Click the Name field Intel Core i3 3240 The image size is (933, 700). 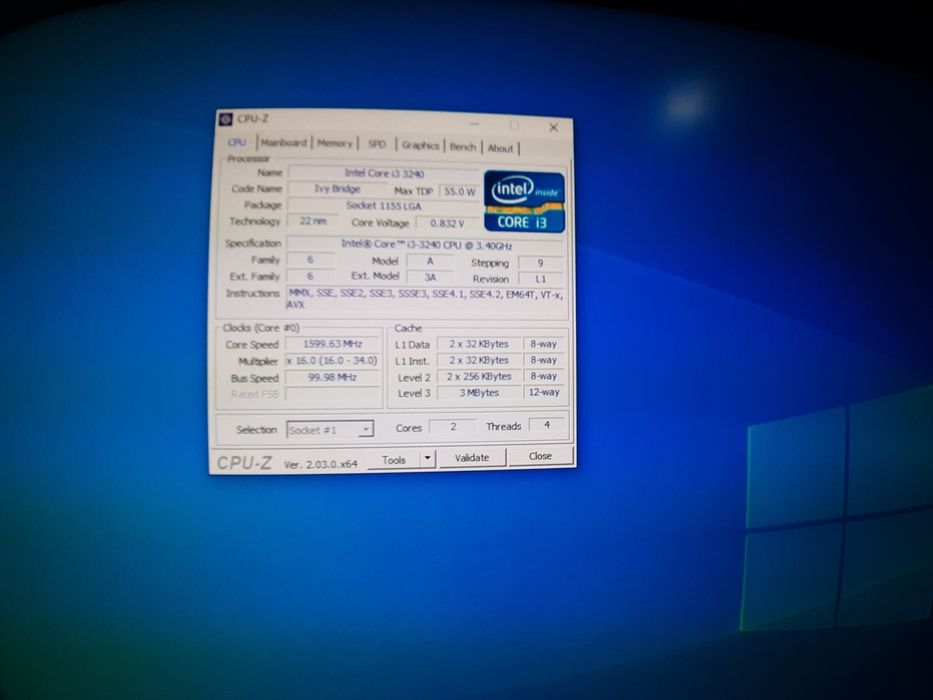(x=384, y=173)
